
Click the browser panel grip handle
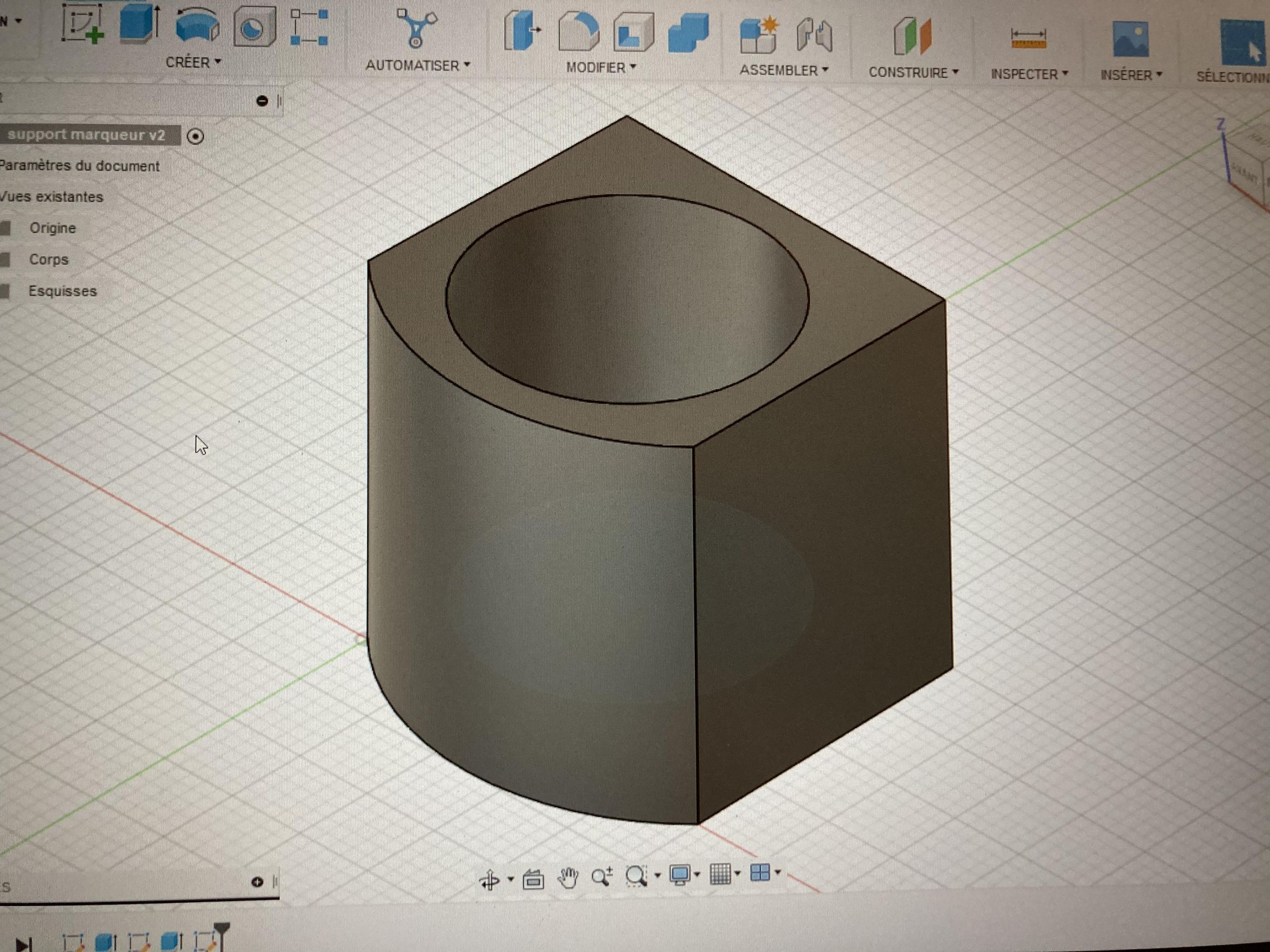tap(279, 101)
